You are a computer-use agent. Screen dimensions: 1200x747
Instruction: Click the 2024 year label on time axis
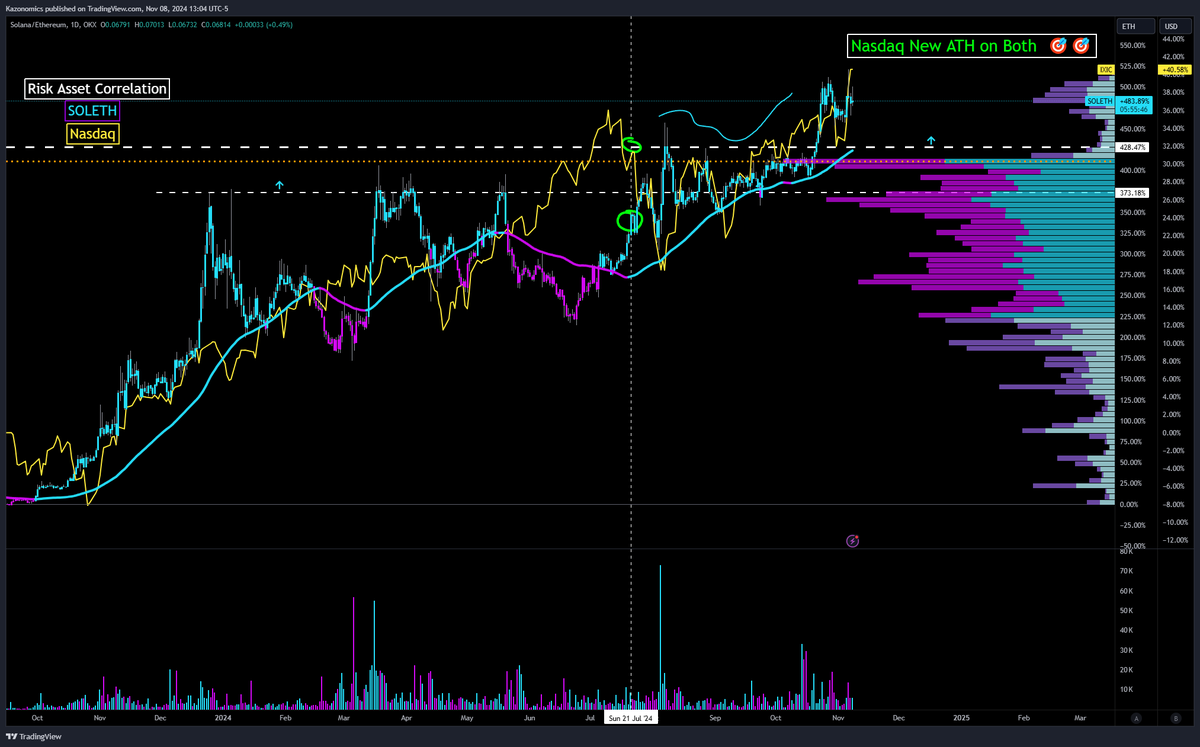[x=222, y=718]
